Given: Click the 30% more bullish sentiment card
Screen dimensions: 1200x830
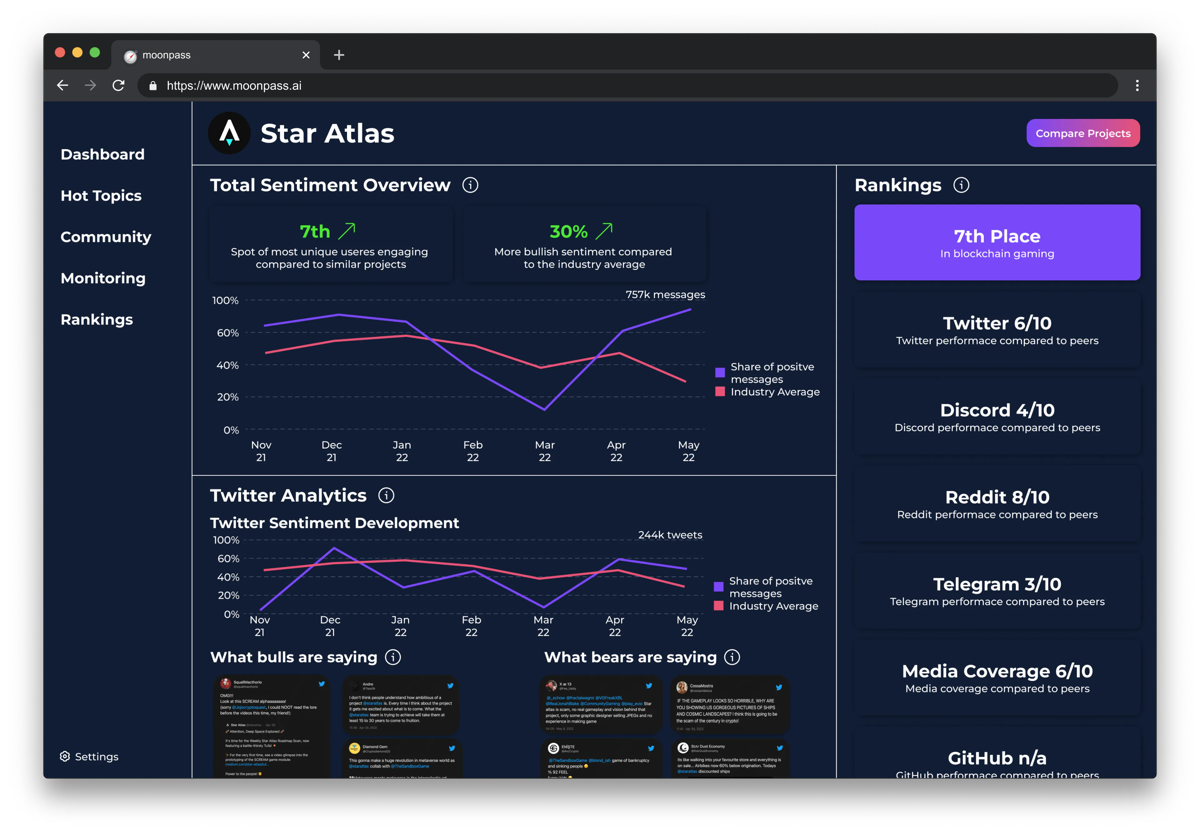Looking at the screenshot, I should [583, 244].
